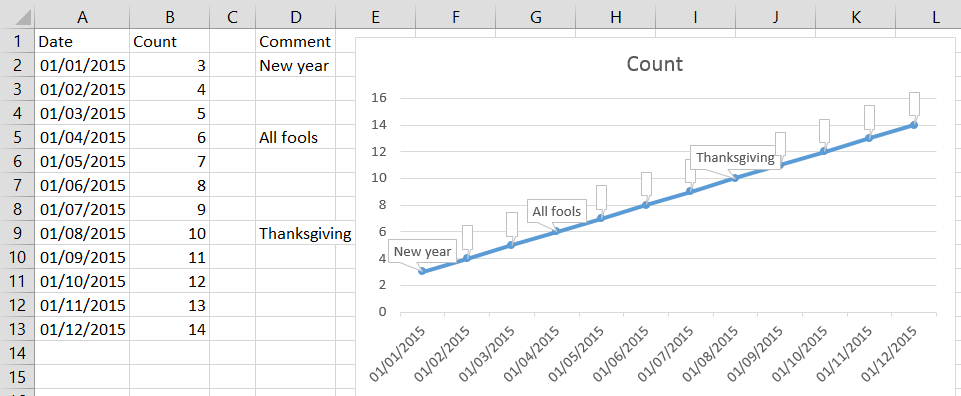Select cell containing 01/12/2015
This screenshot has width=961, height=396.
point(82,329)
